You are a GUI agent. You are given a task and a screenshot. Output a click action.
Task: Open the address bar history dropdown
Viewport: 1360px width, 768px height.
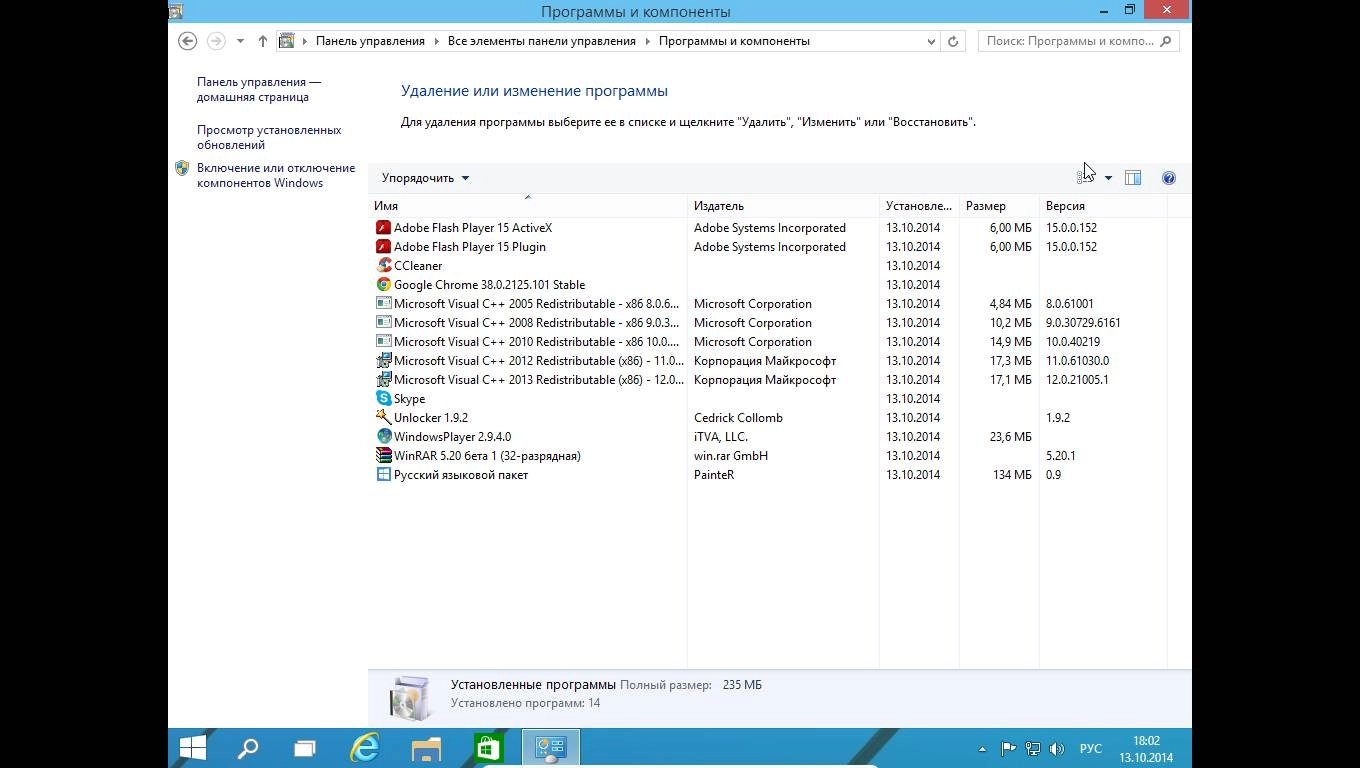pyautogui.click(x=931, y=41)
